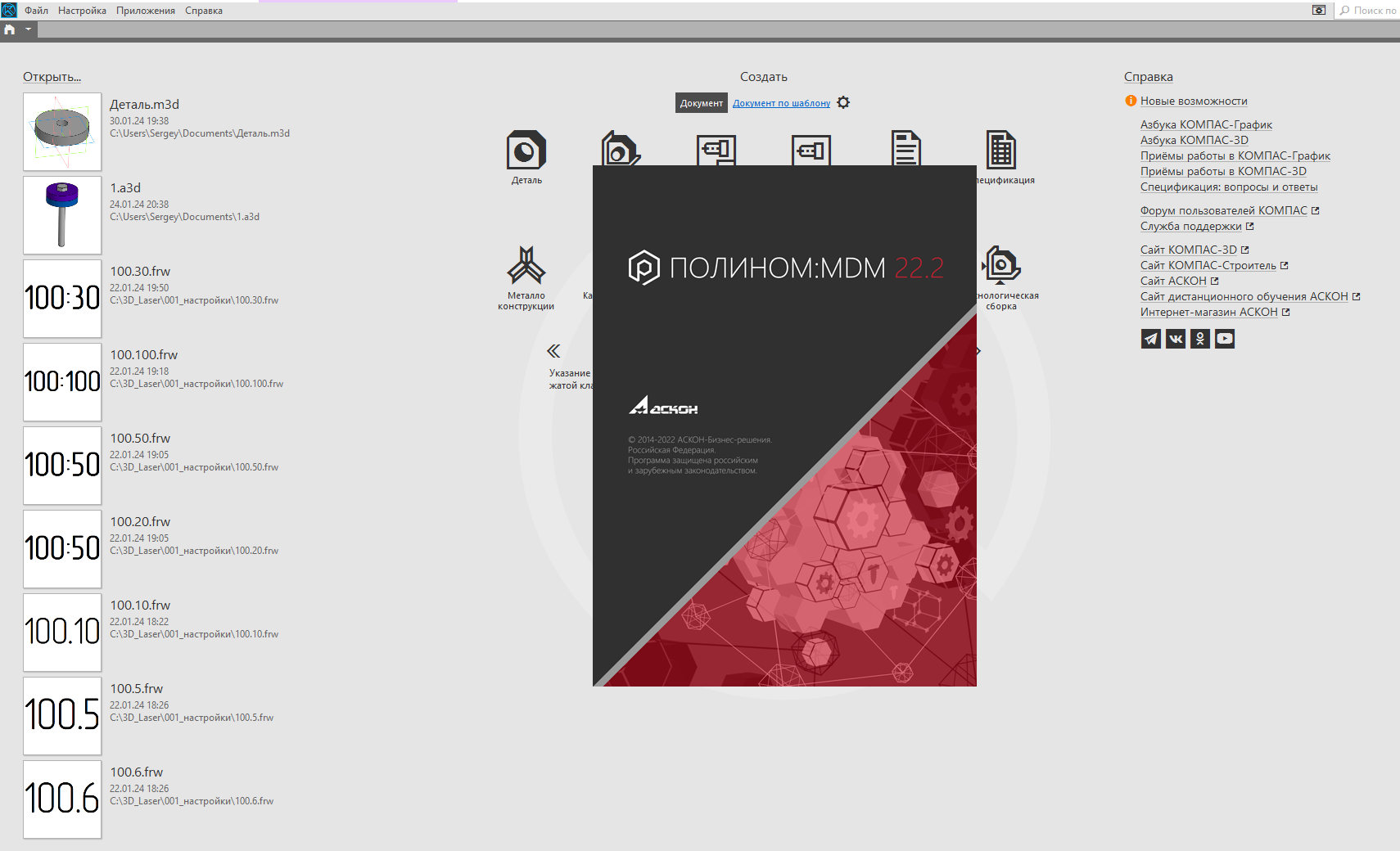The height and width of the screenshot is (851, 1400).
Task: Switch to Документ по шаблону
Action: pos(781,103)
